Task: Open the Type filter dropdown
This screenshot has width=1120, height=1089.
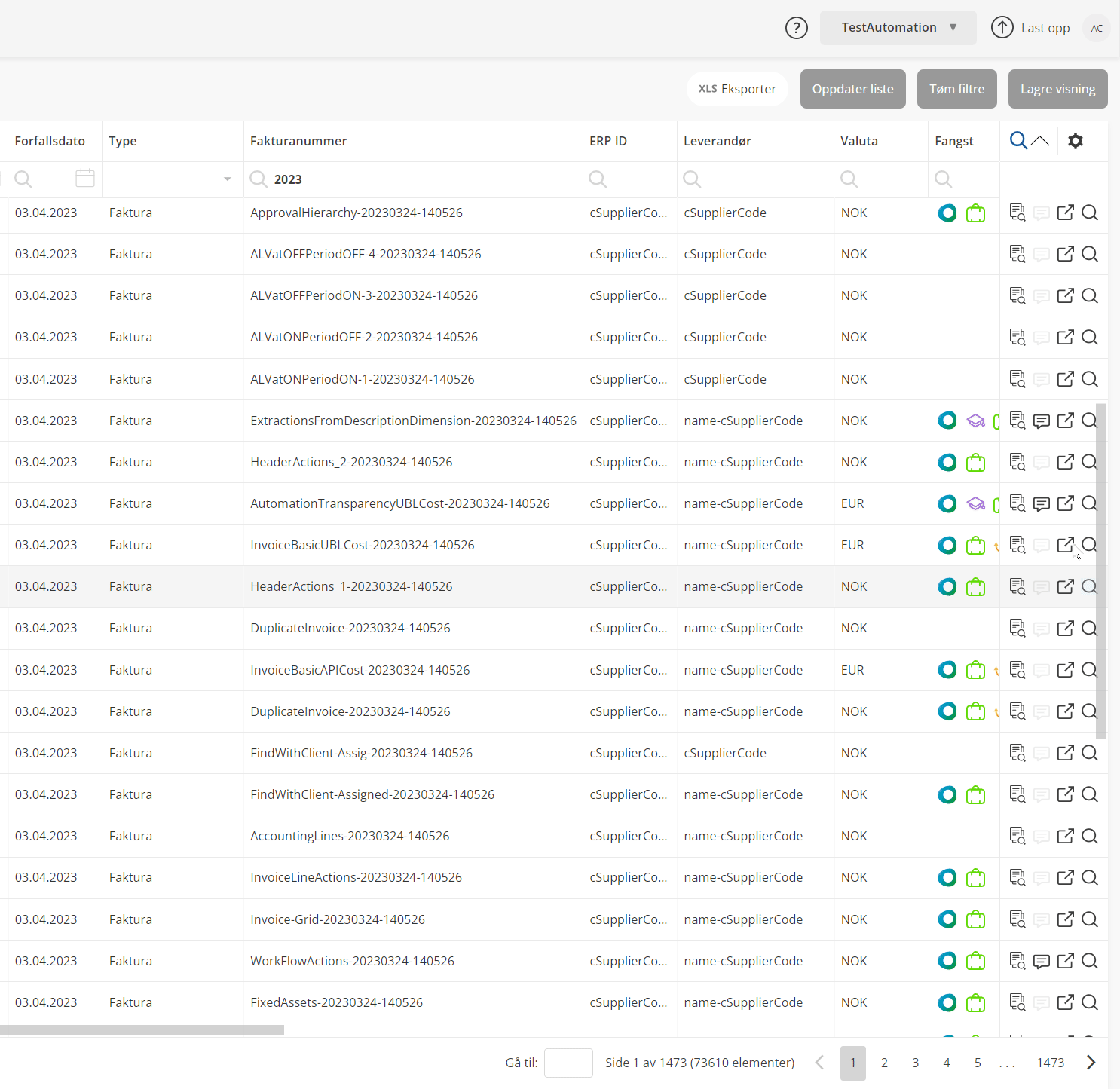Action: point(227,179)
